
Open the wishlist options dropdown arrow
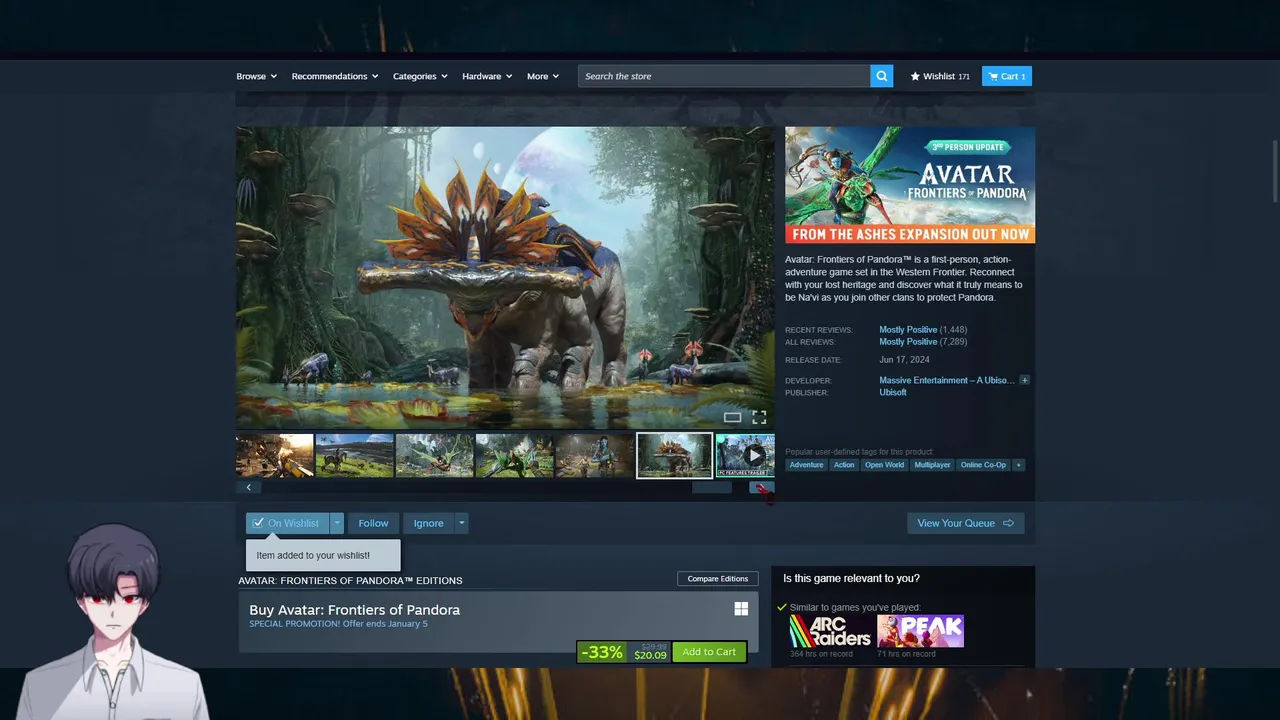[x=337, y=523]
